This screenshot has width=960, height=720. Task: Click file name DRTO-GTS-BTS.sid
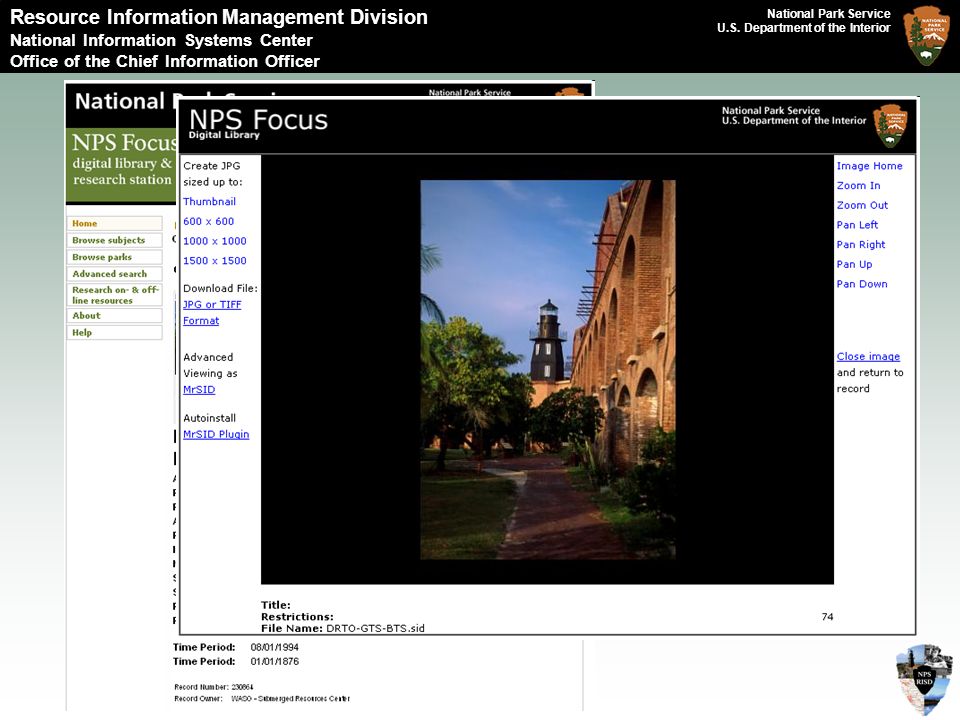375,628
